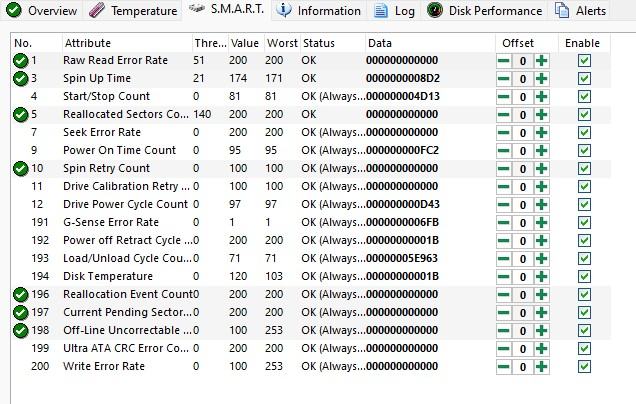Switch to the Log tab
The image size is (636, 404).
click(x=394, y=11)
